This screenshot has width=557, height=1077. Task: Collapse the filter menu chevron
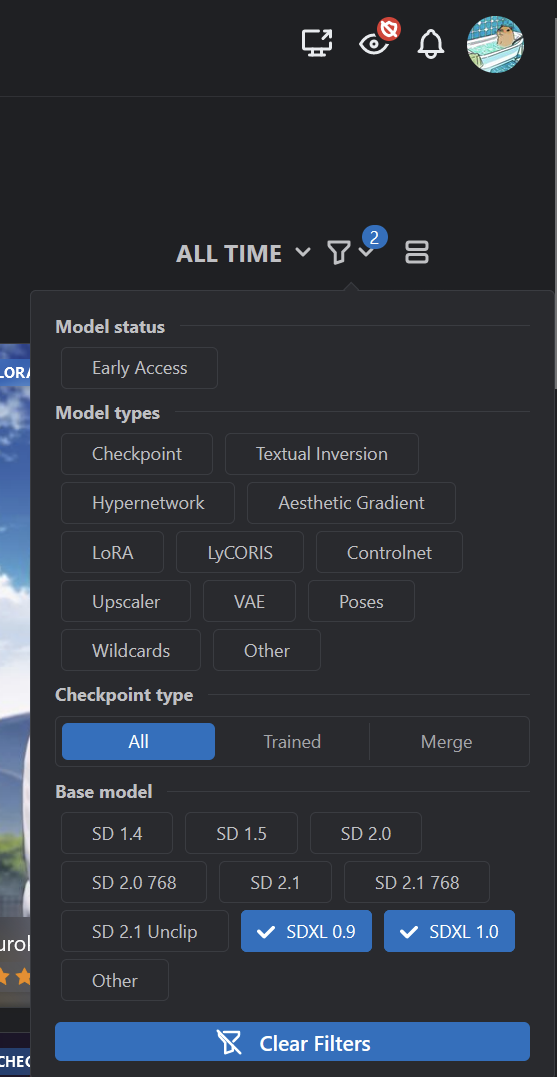pyautogui.click(x=367, y=253)
